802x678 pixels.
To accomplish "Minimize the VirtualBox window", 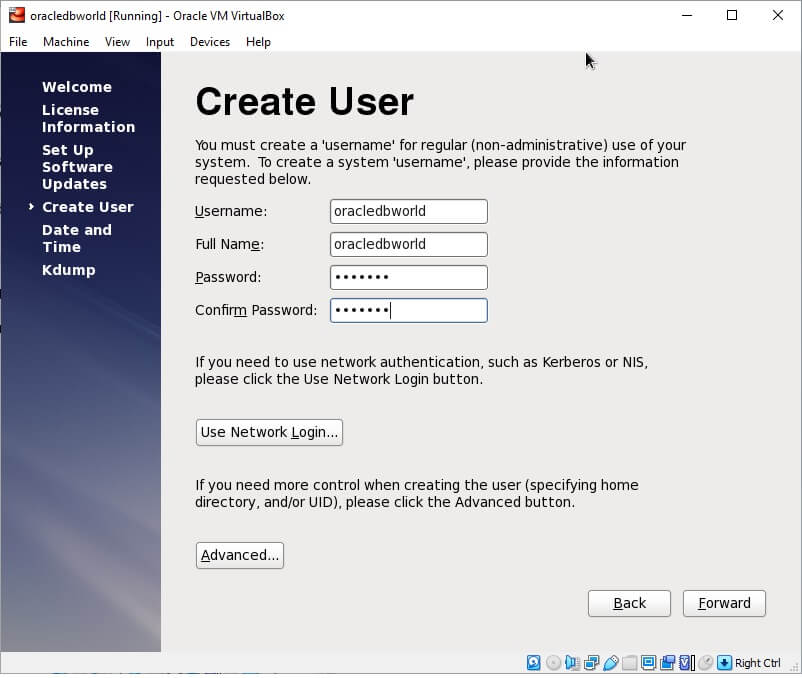I will [x=687, y=15].
